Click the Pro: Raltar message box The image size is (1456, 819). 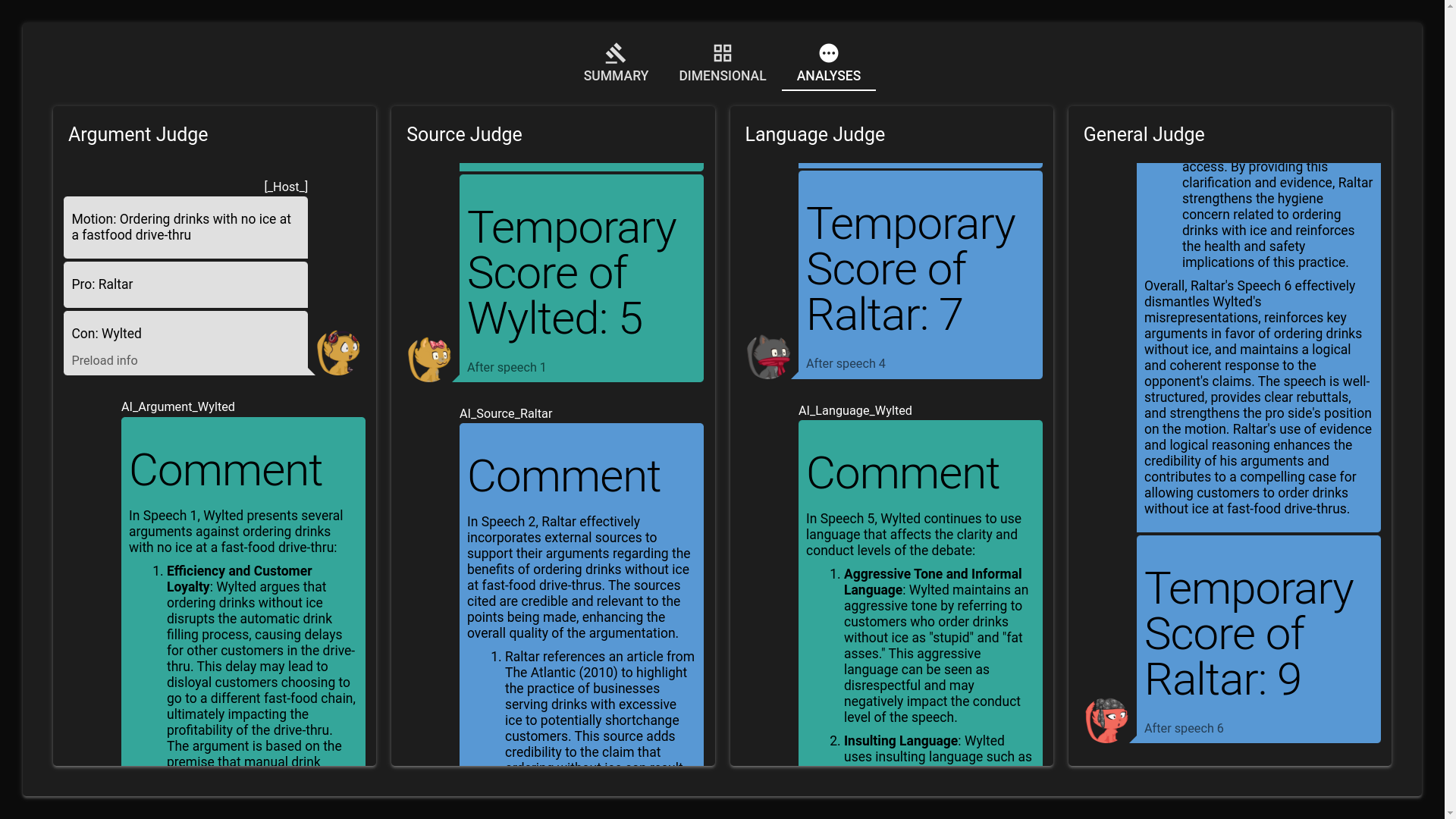click(185, 284)
